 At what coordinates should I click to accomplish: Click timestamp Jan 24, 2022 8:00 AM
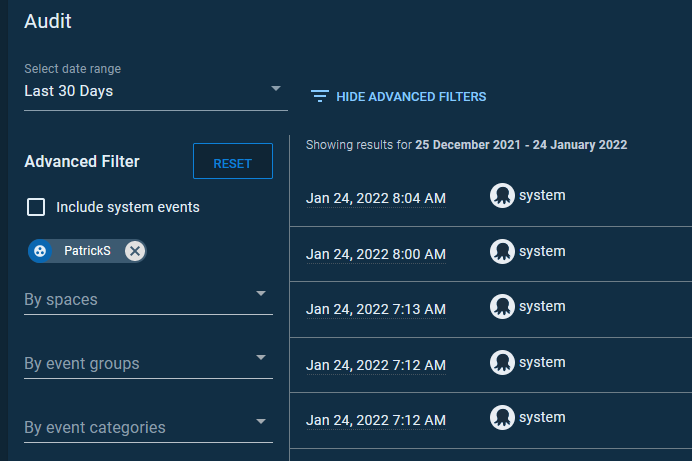376,255
